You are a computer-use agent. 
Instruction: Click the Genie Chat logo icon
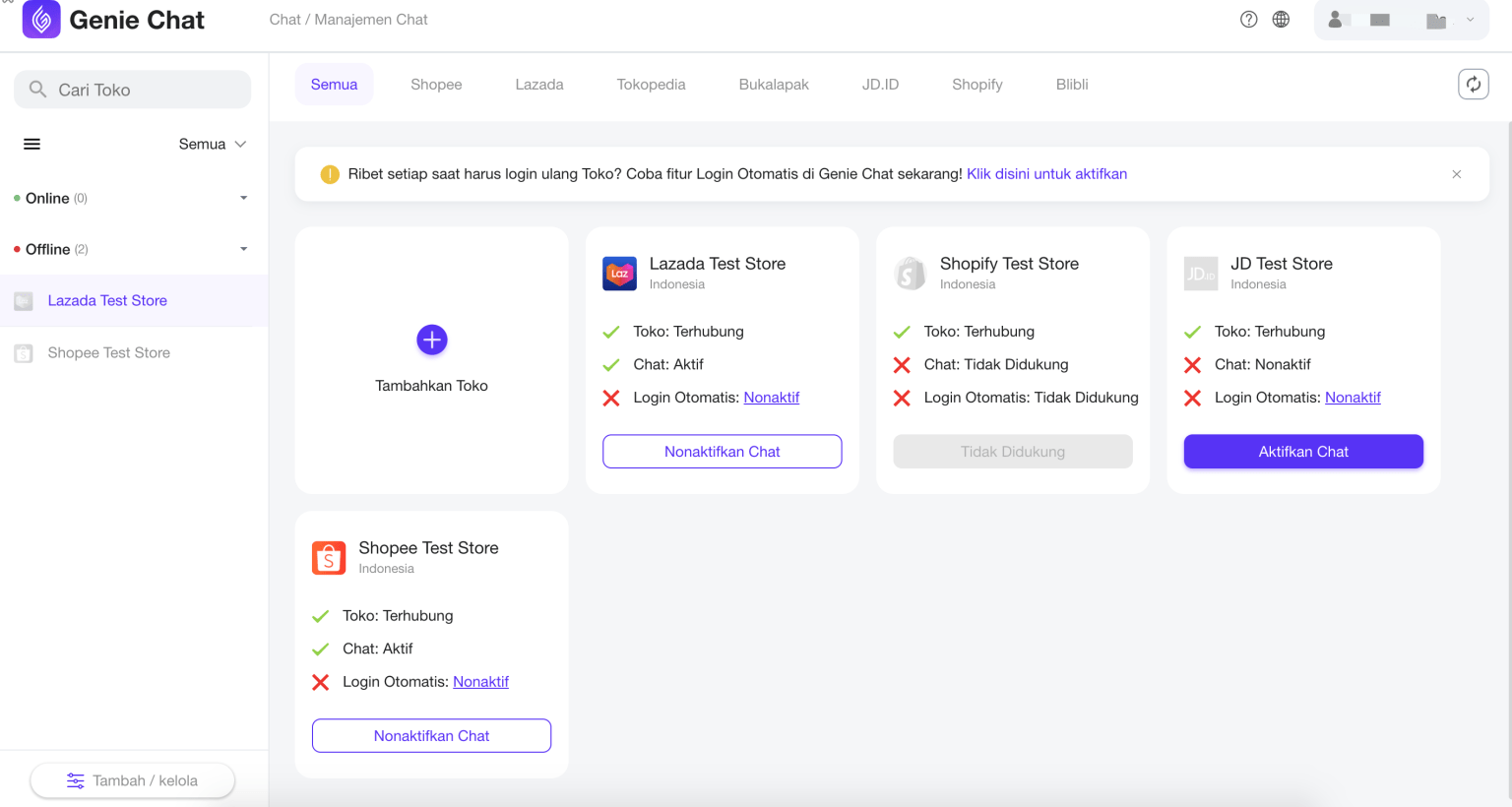[x=40, y=19]
